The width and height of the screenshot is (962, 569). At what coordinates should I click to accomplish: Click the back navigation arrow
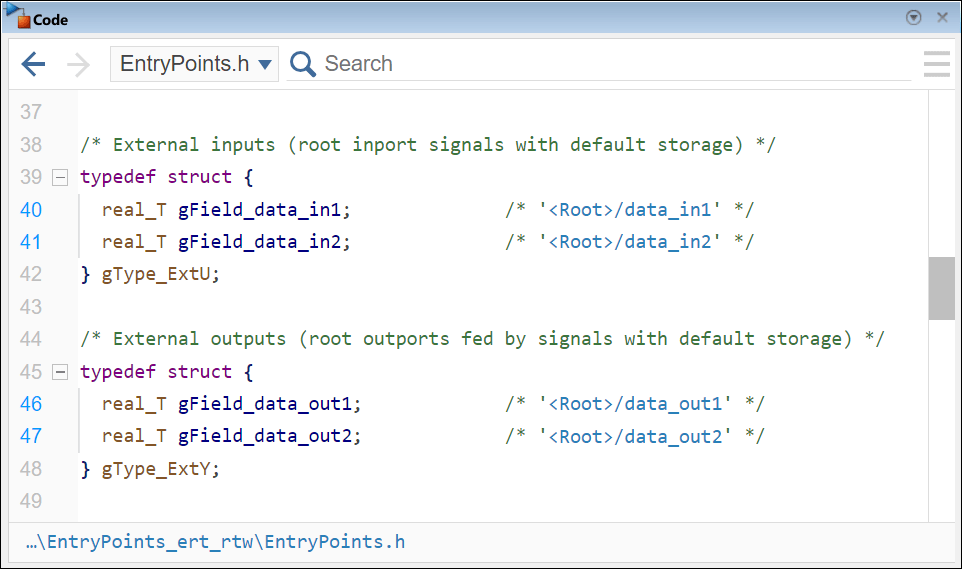33,64
